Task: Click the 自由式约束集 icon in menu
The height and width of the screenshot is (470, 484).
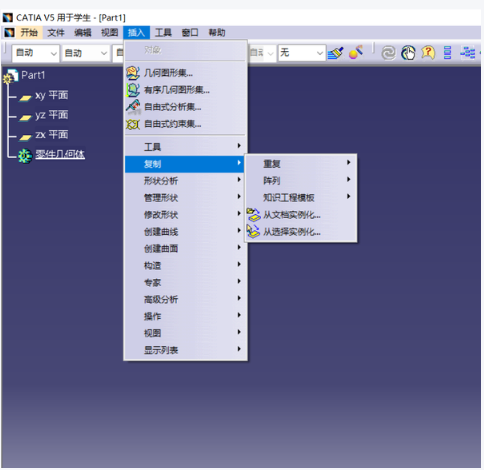Action: point(133,124)
